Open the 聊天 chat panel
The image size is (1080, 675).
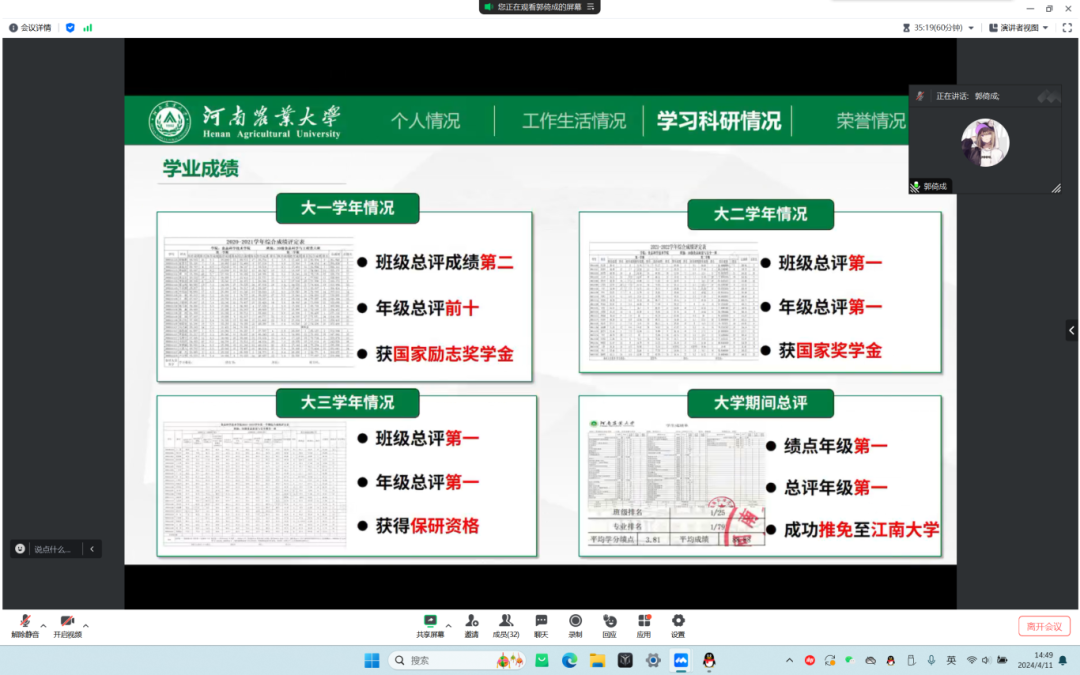541,621
